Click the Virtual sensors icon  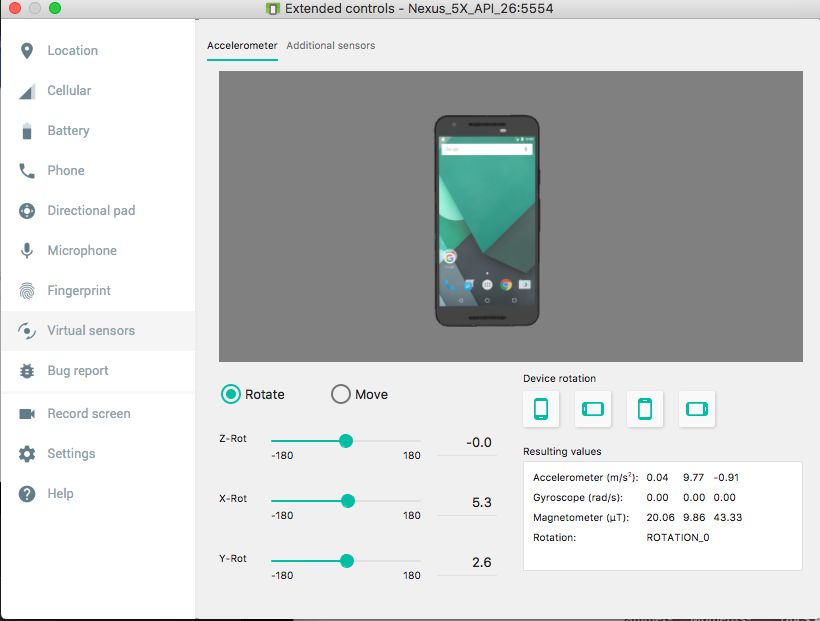(x=27, y=331)
